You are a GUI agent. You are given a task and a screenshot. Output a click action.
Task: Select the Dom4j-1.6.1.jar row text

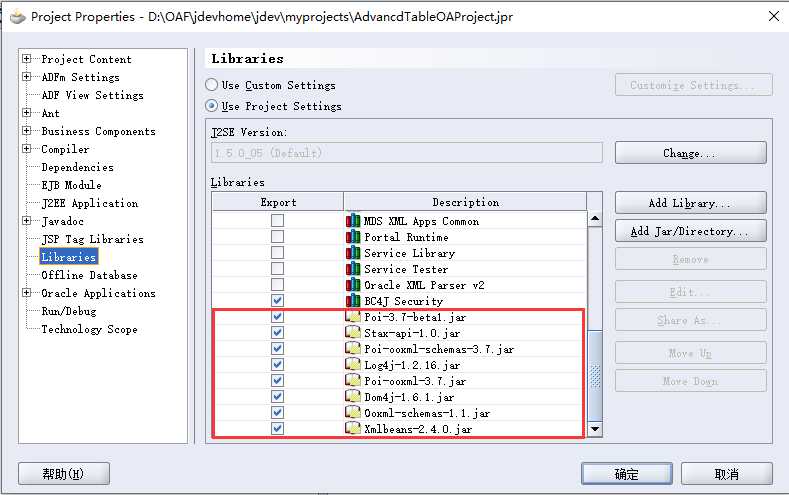tap(409, 397)
